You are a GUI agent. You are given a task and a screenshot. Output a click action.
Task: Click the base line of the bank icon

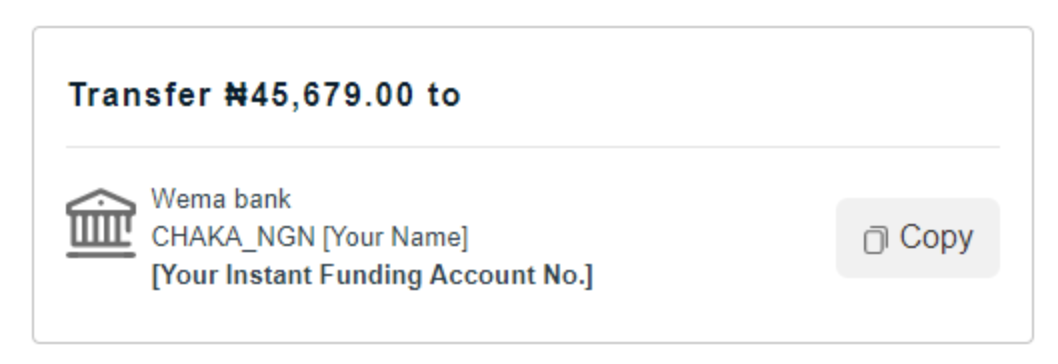(101, 254)
